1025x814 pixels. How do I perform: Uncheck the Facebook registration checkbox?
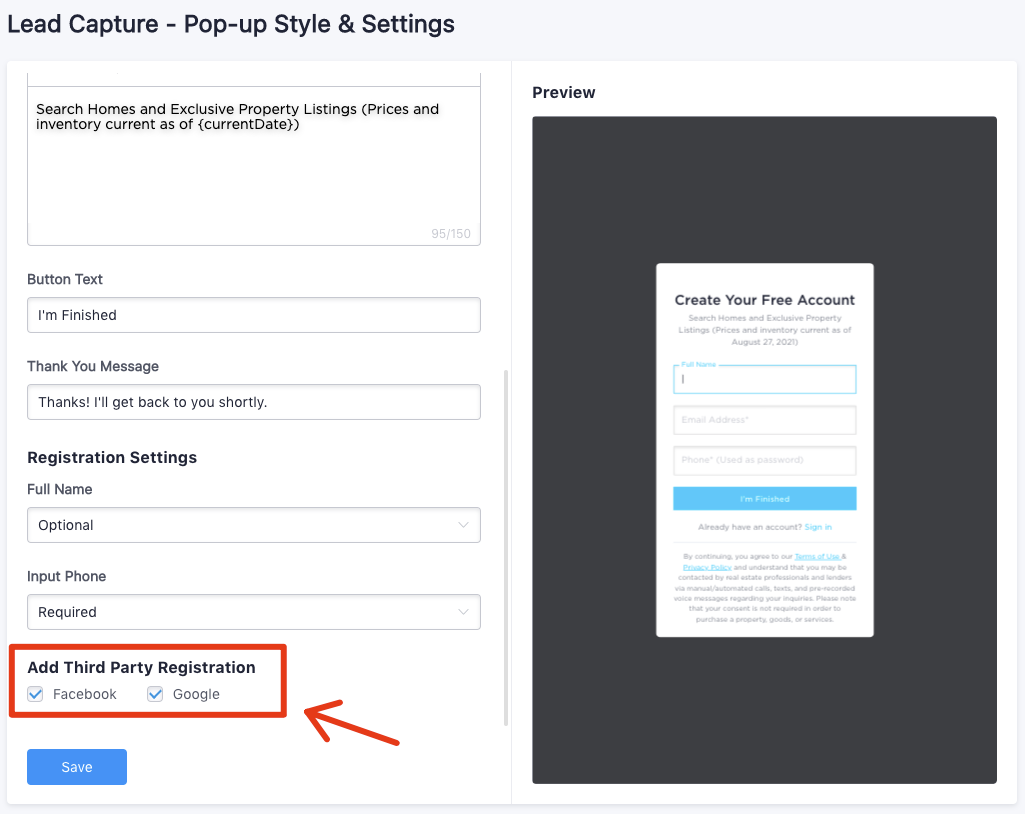coord(36,694)
